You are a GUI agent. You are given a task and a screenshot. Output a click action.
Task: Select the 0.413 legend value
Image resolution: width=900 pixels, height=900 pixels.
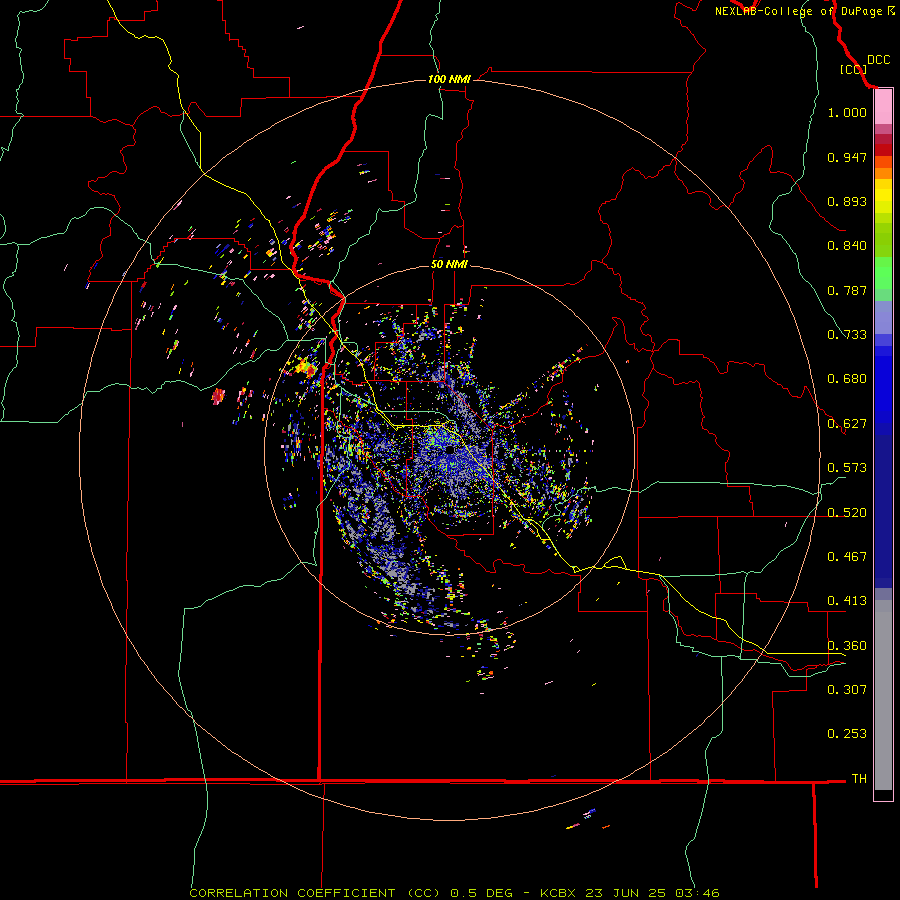[847, 601]
